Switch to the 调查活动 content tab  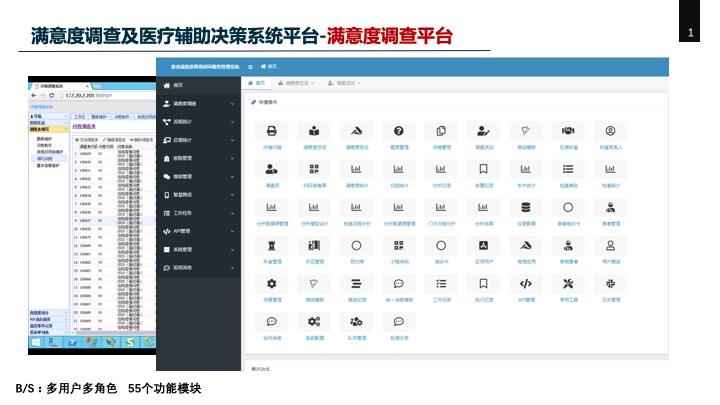click(343, 83)
